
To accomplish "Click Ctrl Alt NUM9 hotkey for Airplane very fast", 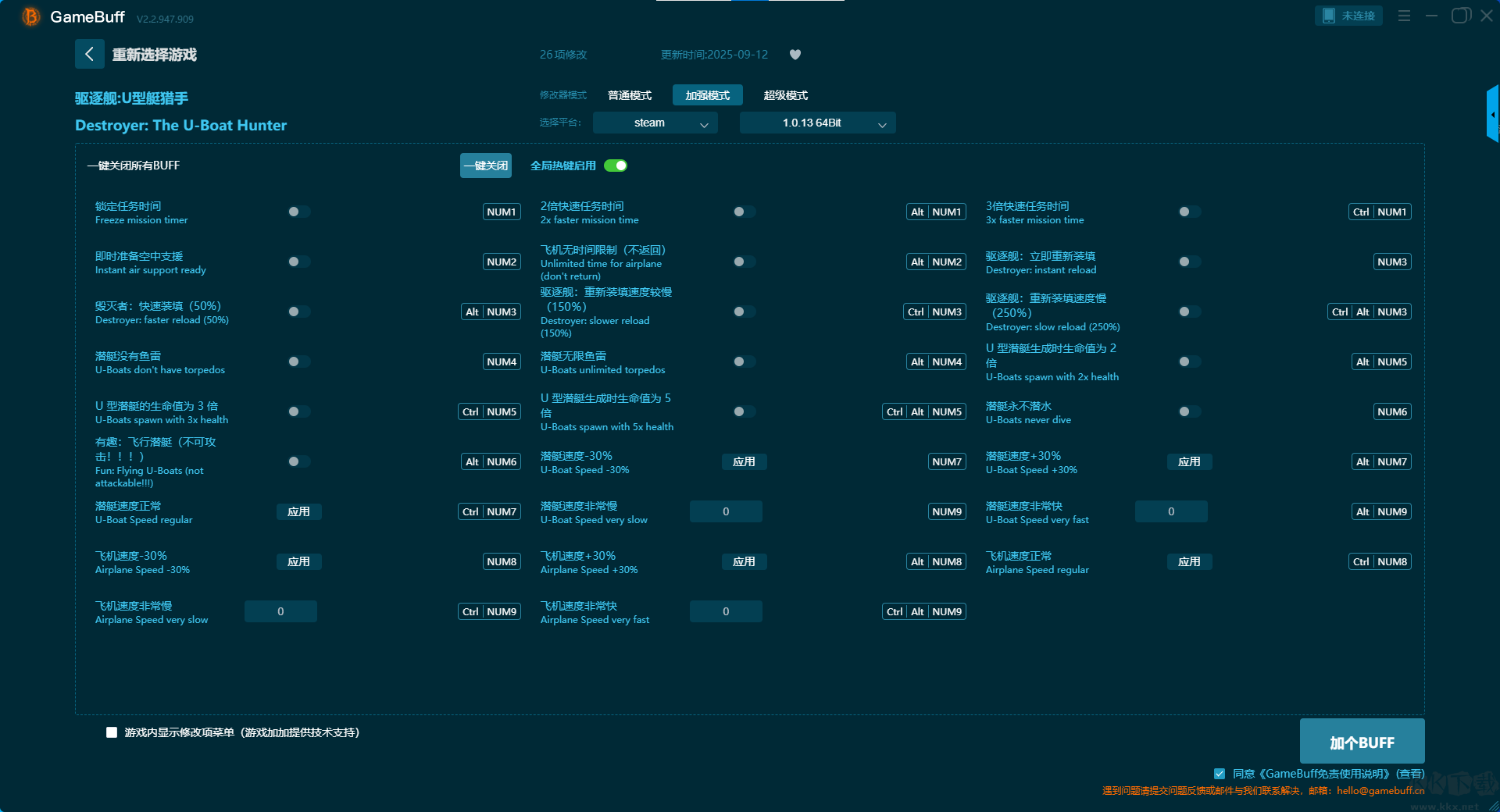I will tap(924, 611).
